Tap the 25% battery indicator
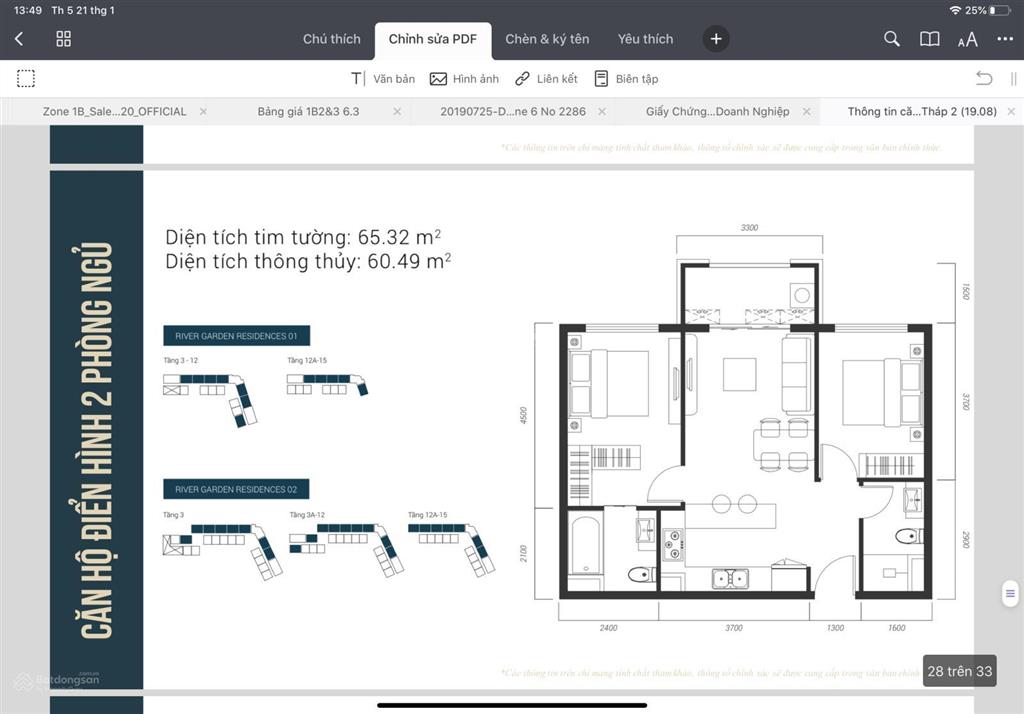This screenshot has height=714, width=1024. click(x=987, y=10)
